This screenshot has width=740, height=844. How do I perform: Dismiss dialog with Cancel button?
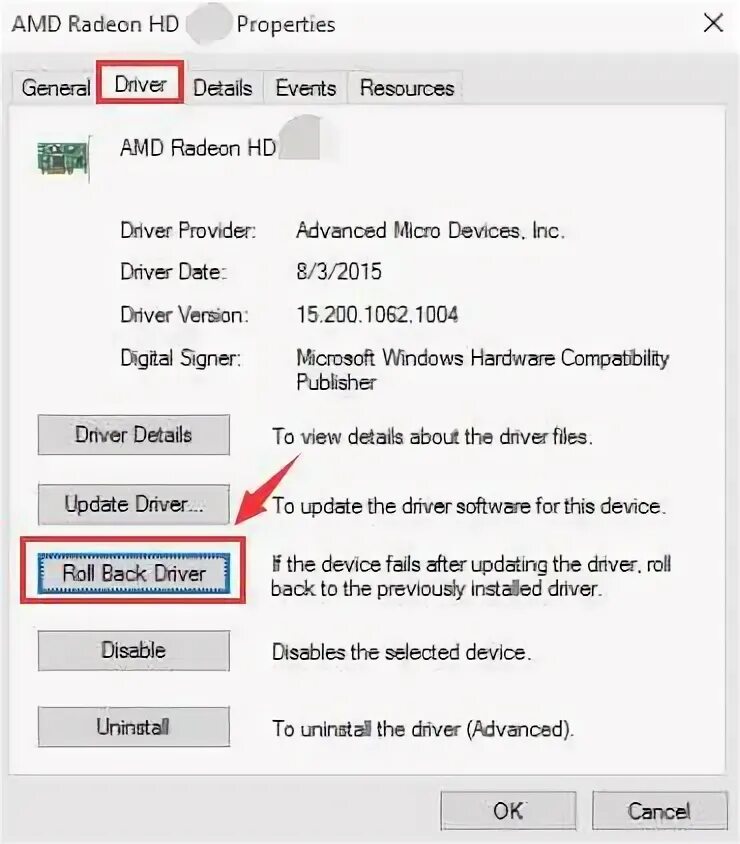(659, 811)
